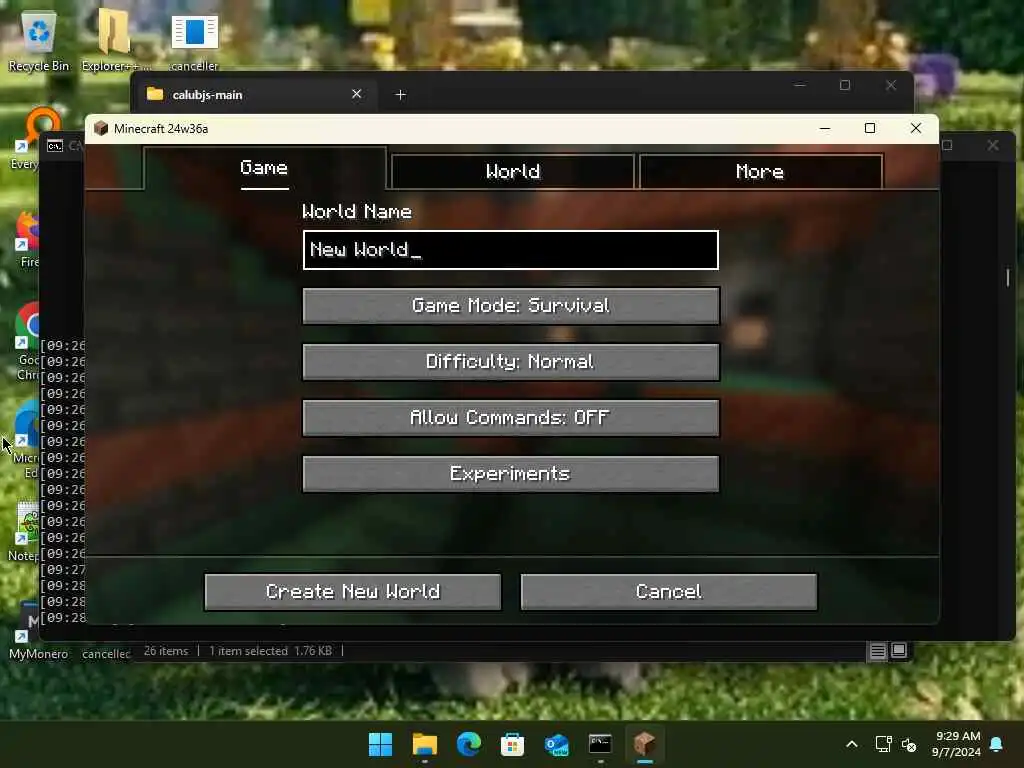Open the Experiments menu

coord(511,473)
